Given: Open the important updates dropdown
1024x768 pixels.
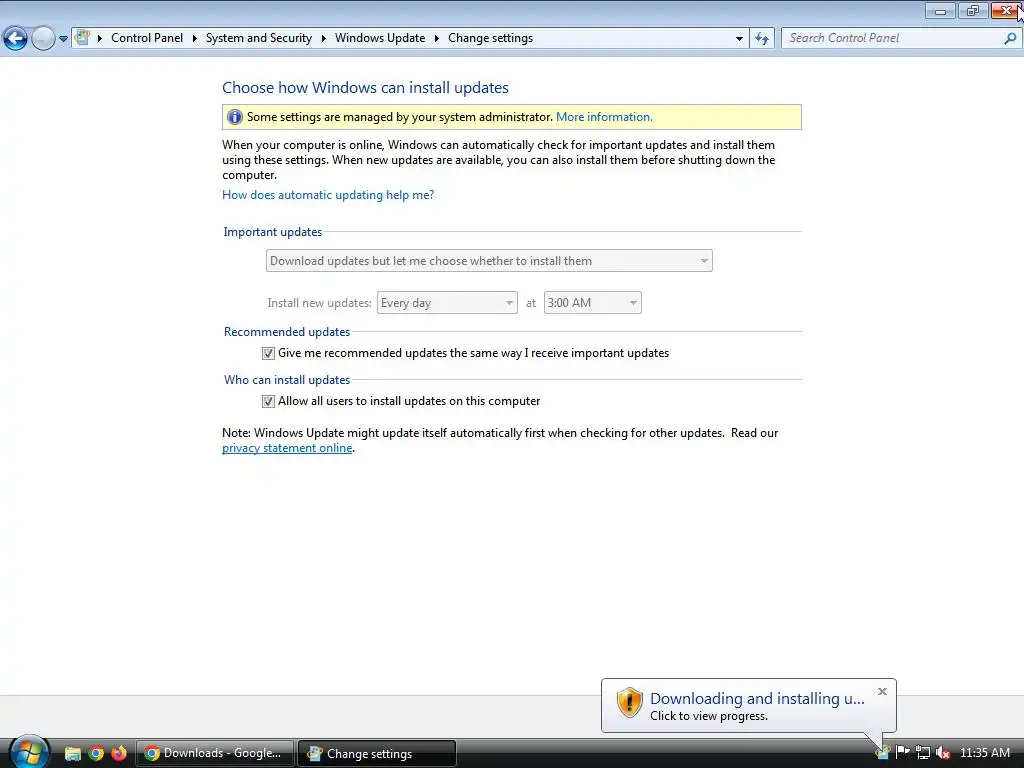Looking at the screenshot, I should tap(489, 261).
